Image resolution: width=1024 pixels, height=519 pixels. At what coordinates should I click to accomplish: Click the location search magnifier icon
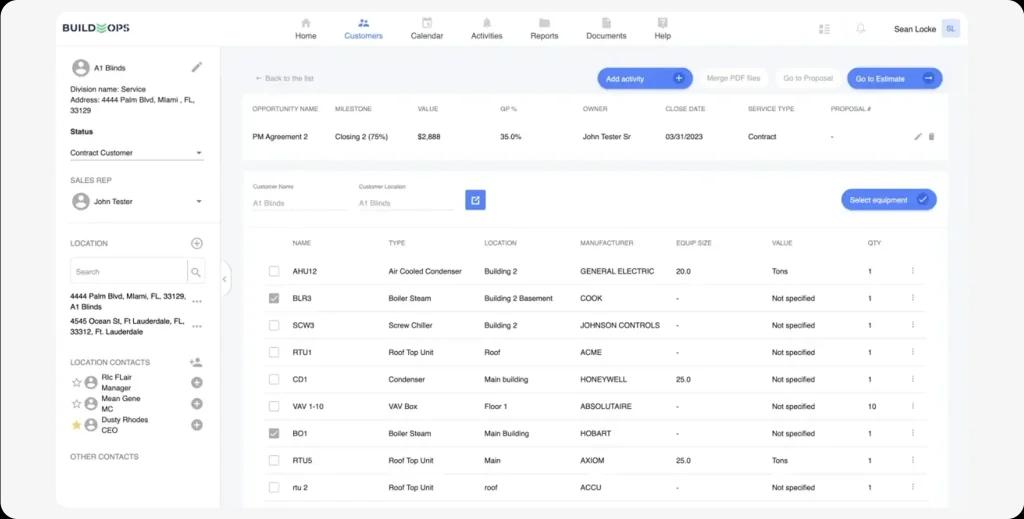pos(196,272)
